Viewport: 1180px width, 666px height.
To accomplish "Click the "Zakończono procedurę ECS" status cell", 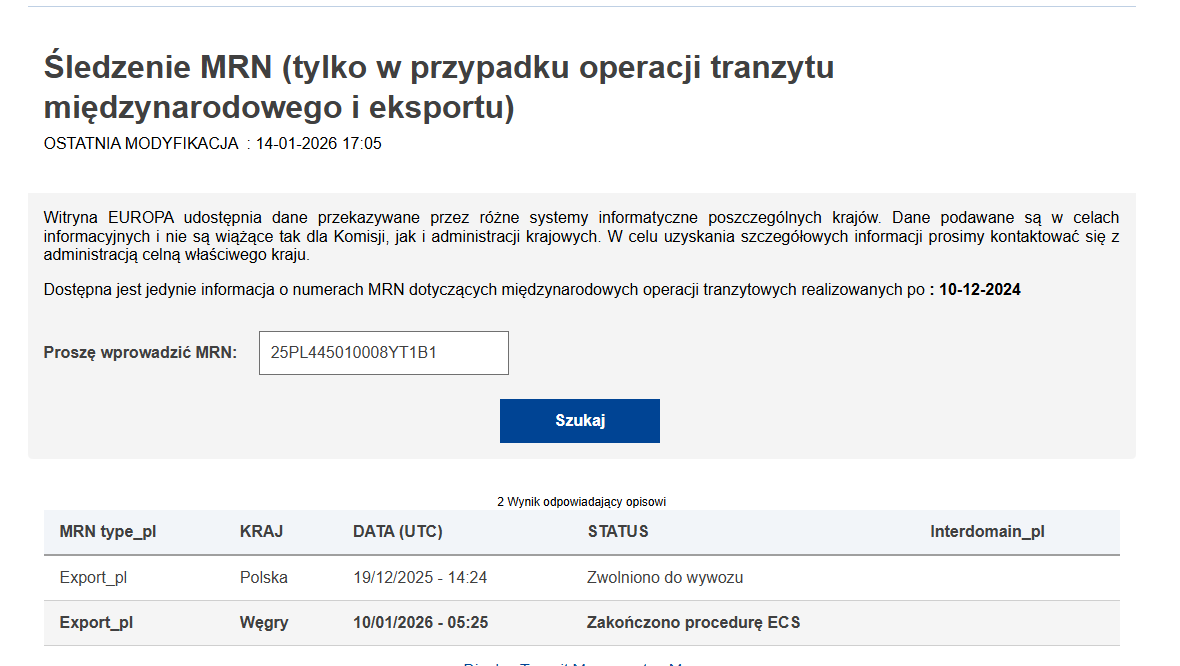I will [694, 623].
